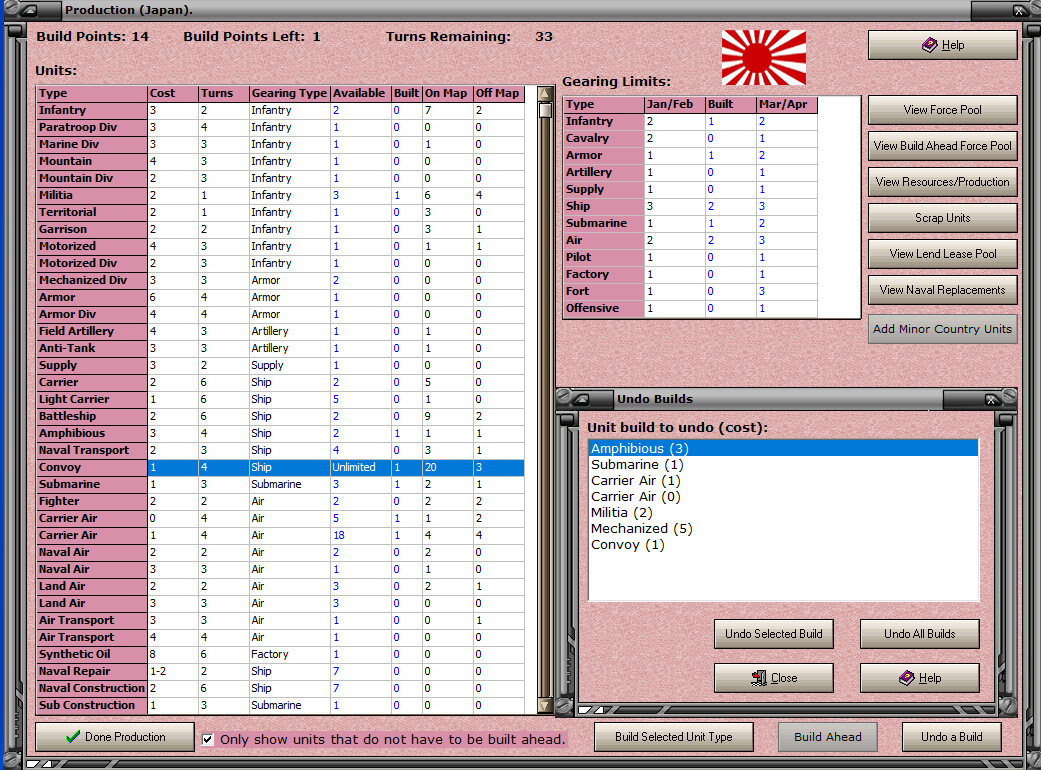Select Submarine (1) in the undo list
Viewport: 1041px width, 770px height.
coord(635,464)
